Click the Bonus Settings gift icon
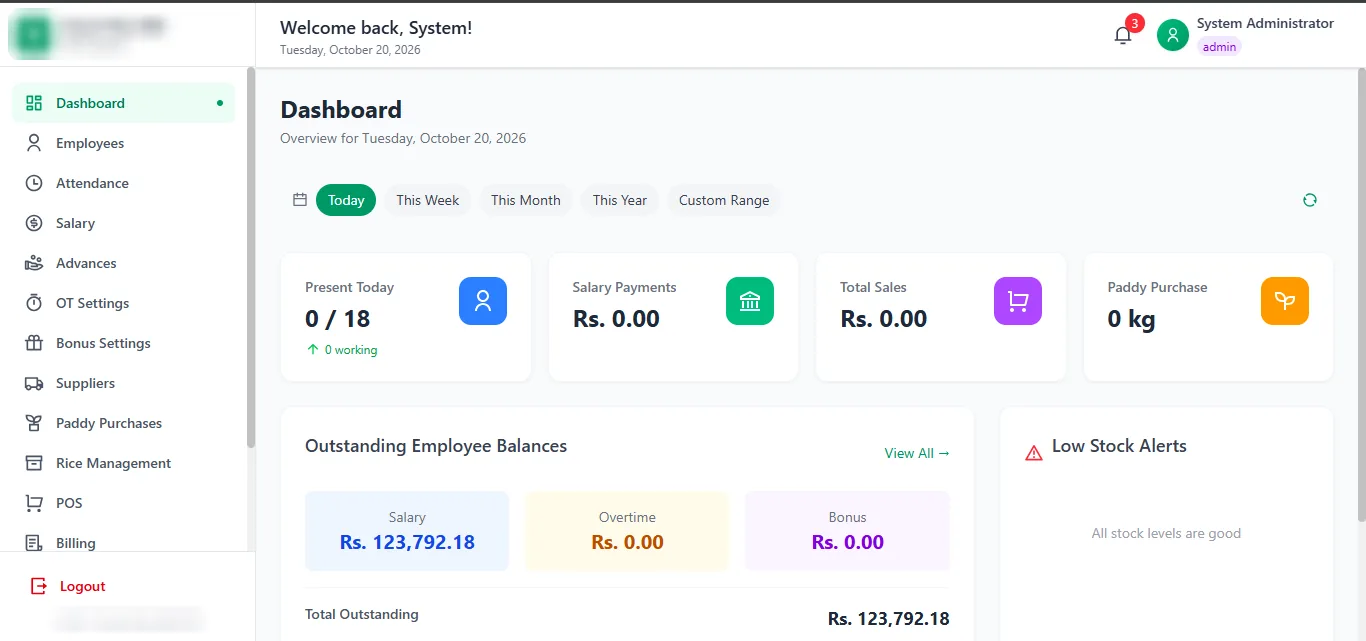The image size is (1366, 641). 34,343
